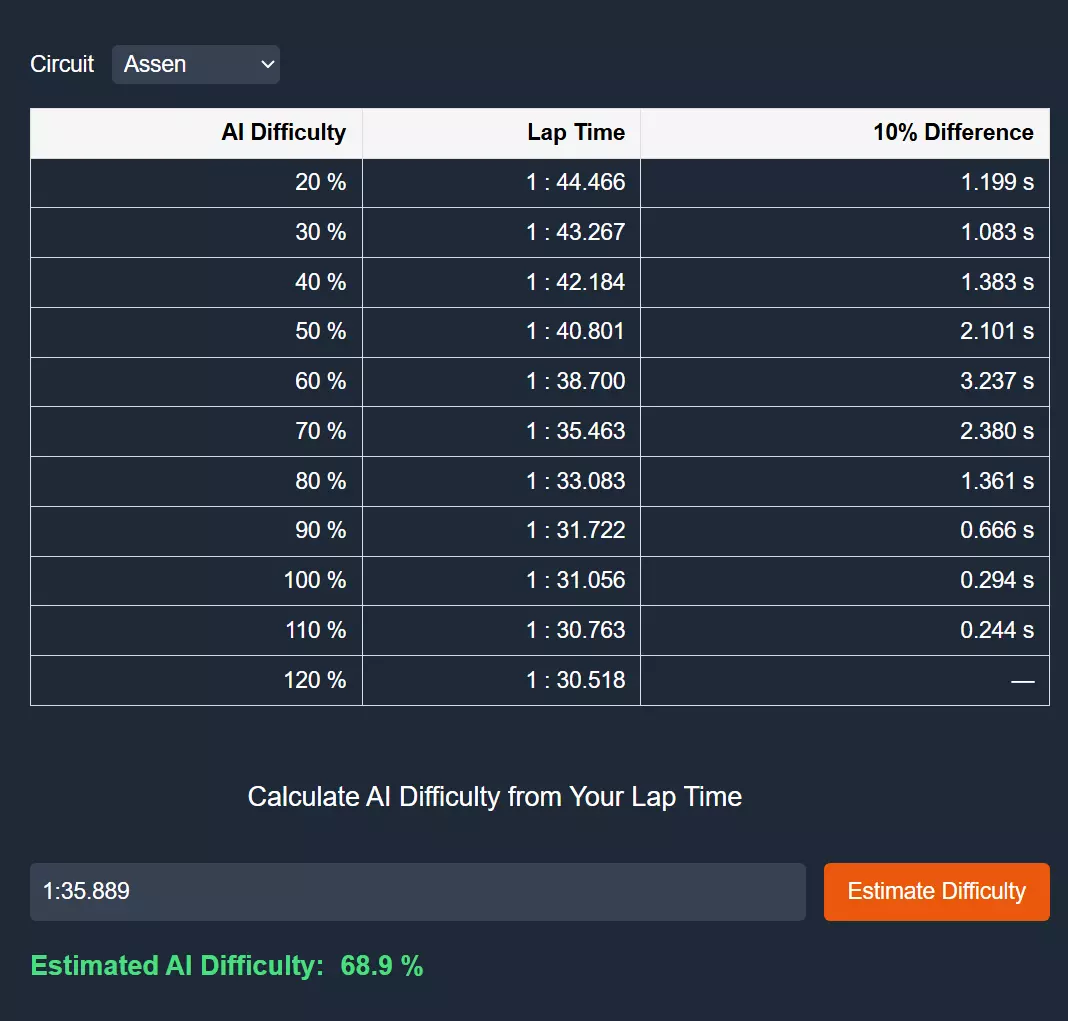Viewport: 1068px width, 1021px height.
Task: Click the 1.361 s difference value
Action: pos(997,482)
